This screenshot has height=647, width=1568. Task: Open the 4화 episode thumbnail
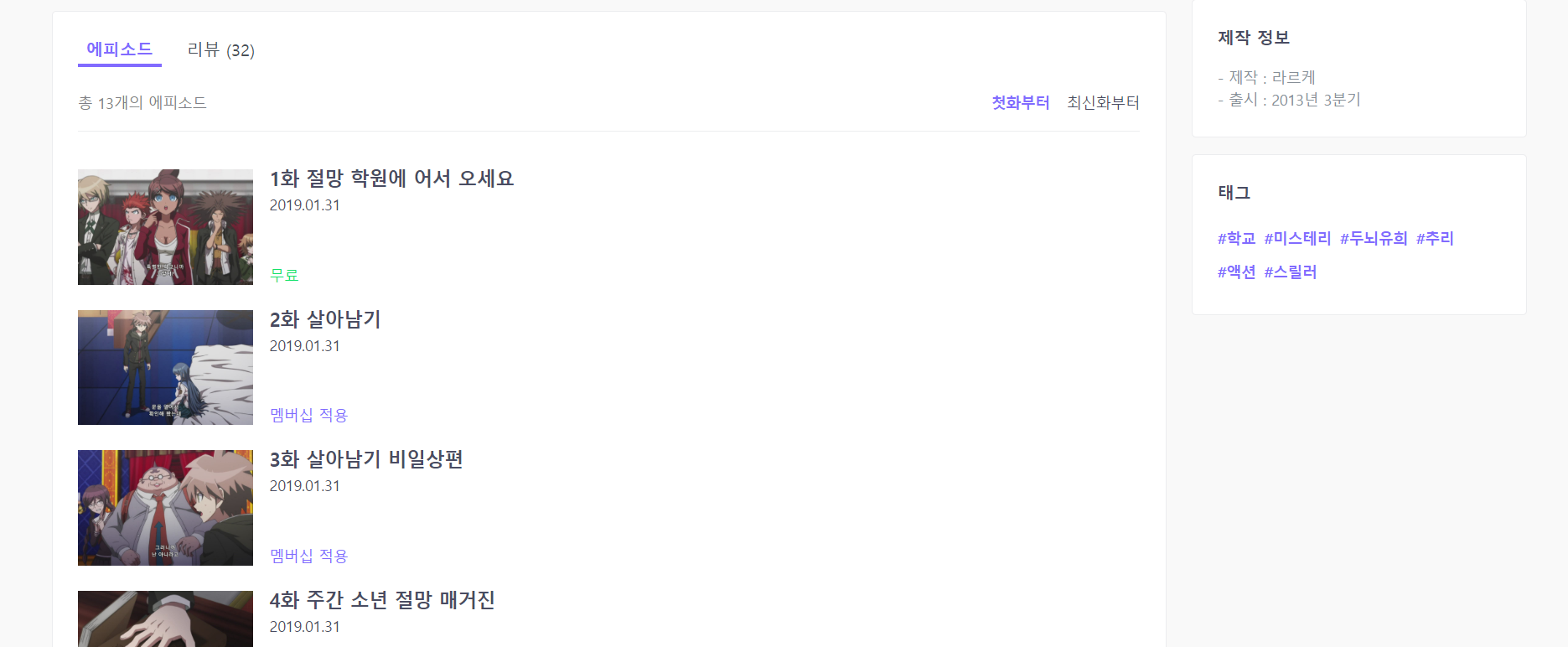click(165, 619)
